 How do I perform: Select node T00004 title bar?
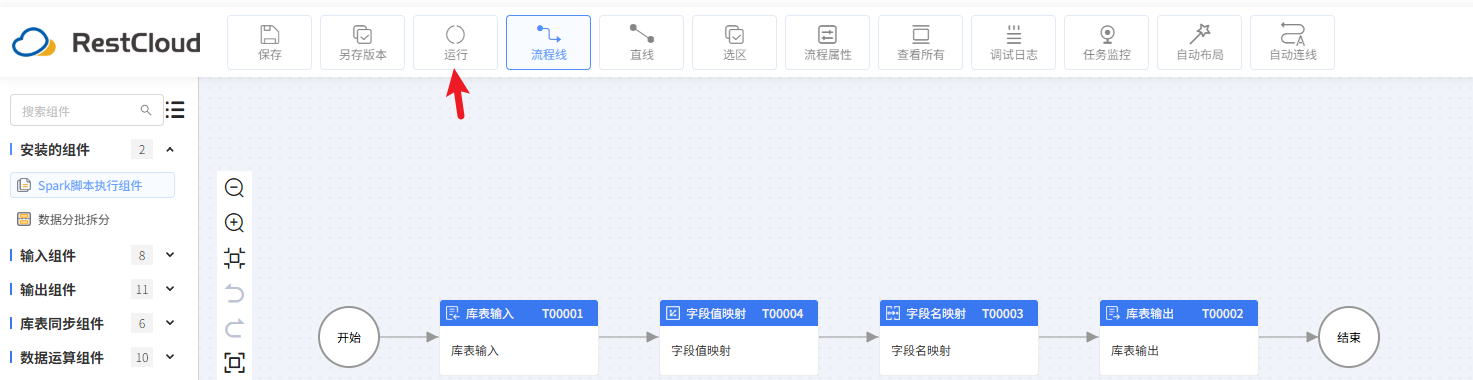click(739, 313)
